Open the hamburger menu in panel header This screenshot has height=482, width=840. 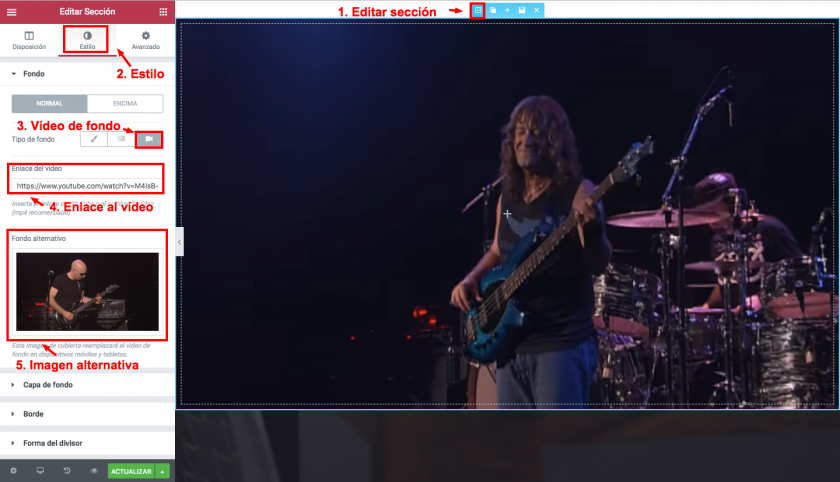point(11,11)
